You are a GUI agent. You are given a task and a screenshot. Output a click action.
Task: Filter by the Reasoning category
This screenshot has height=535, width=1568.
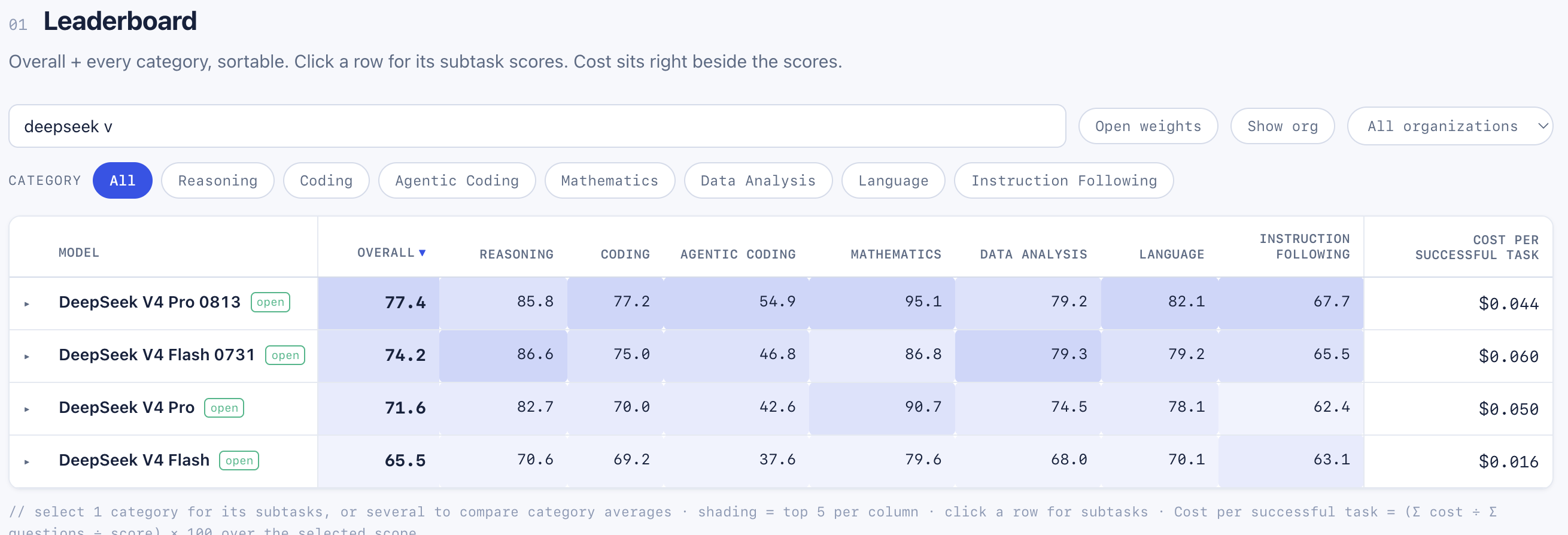[217, 180]
